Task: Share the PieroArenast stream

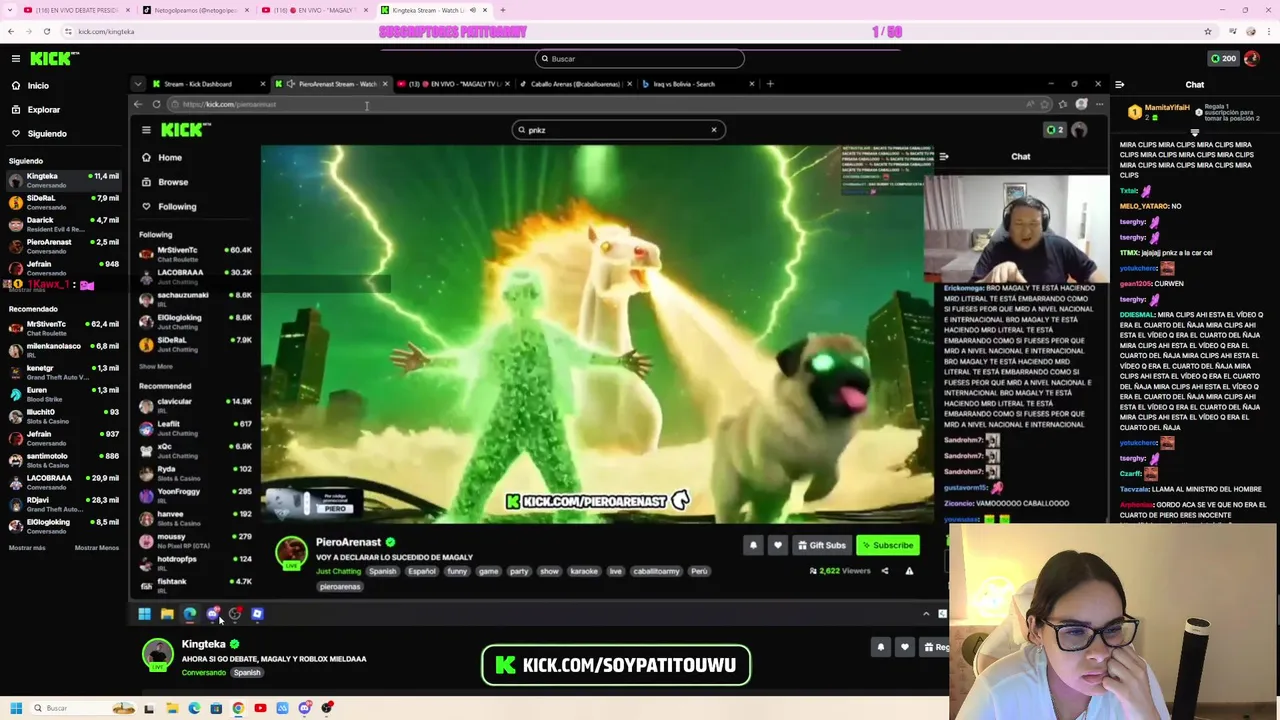Action: [885, 571]
